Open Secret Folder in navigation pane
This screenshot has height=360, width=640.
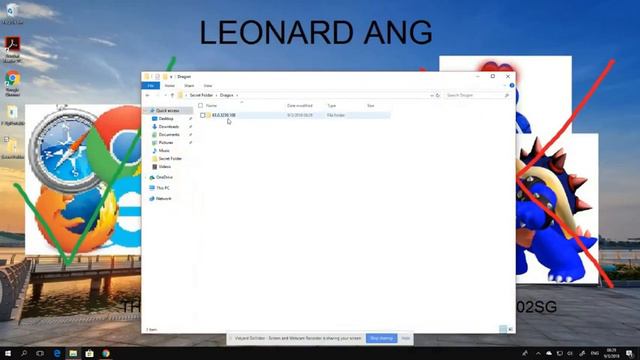pos(170,158)
